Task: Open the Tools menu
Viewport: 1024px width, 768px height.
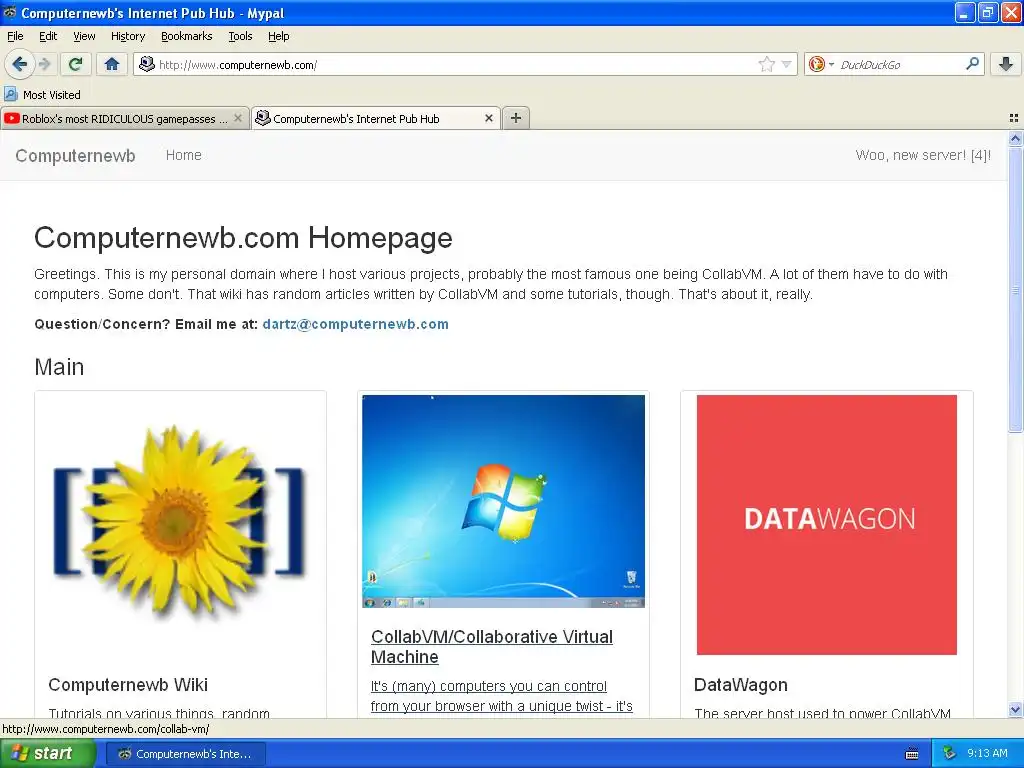Action: [240, 36]
